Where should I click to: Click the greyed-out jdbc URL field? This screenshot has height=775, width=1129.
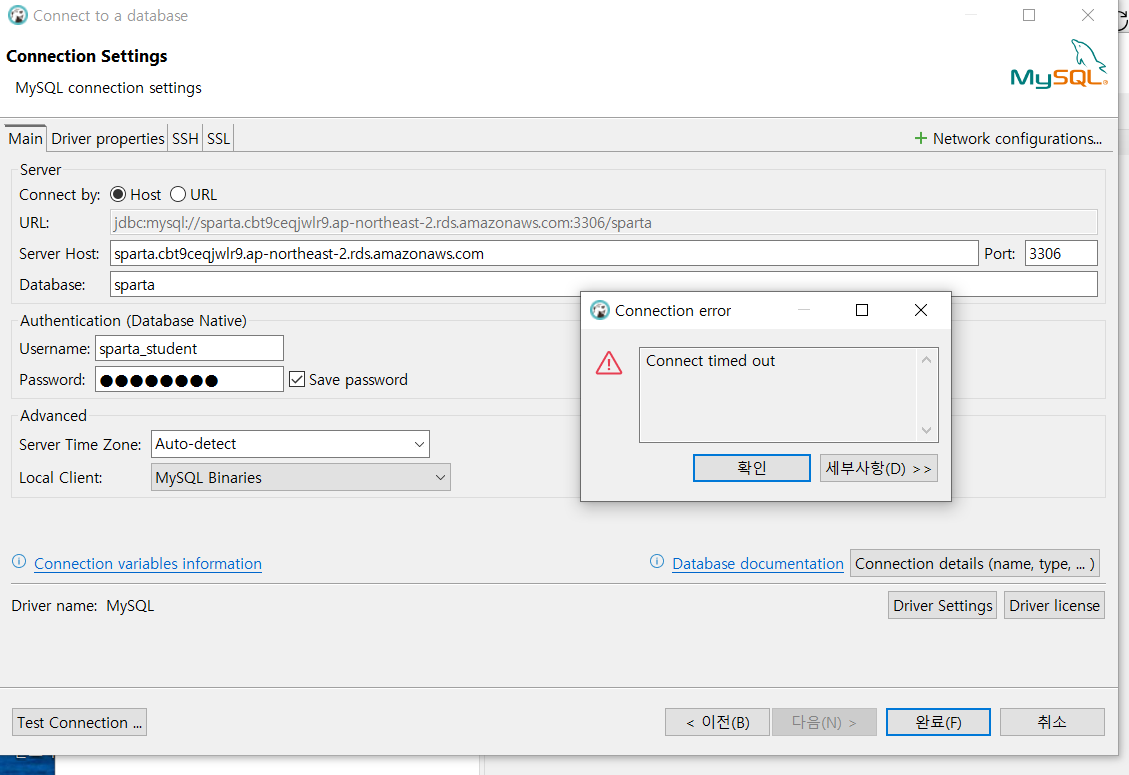[603, 223]
